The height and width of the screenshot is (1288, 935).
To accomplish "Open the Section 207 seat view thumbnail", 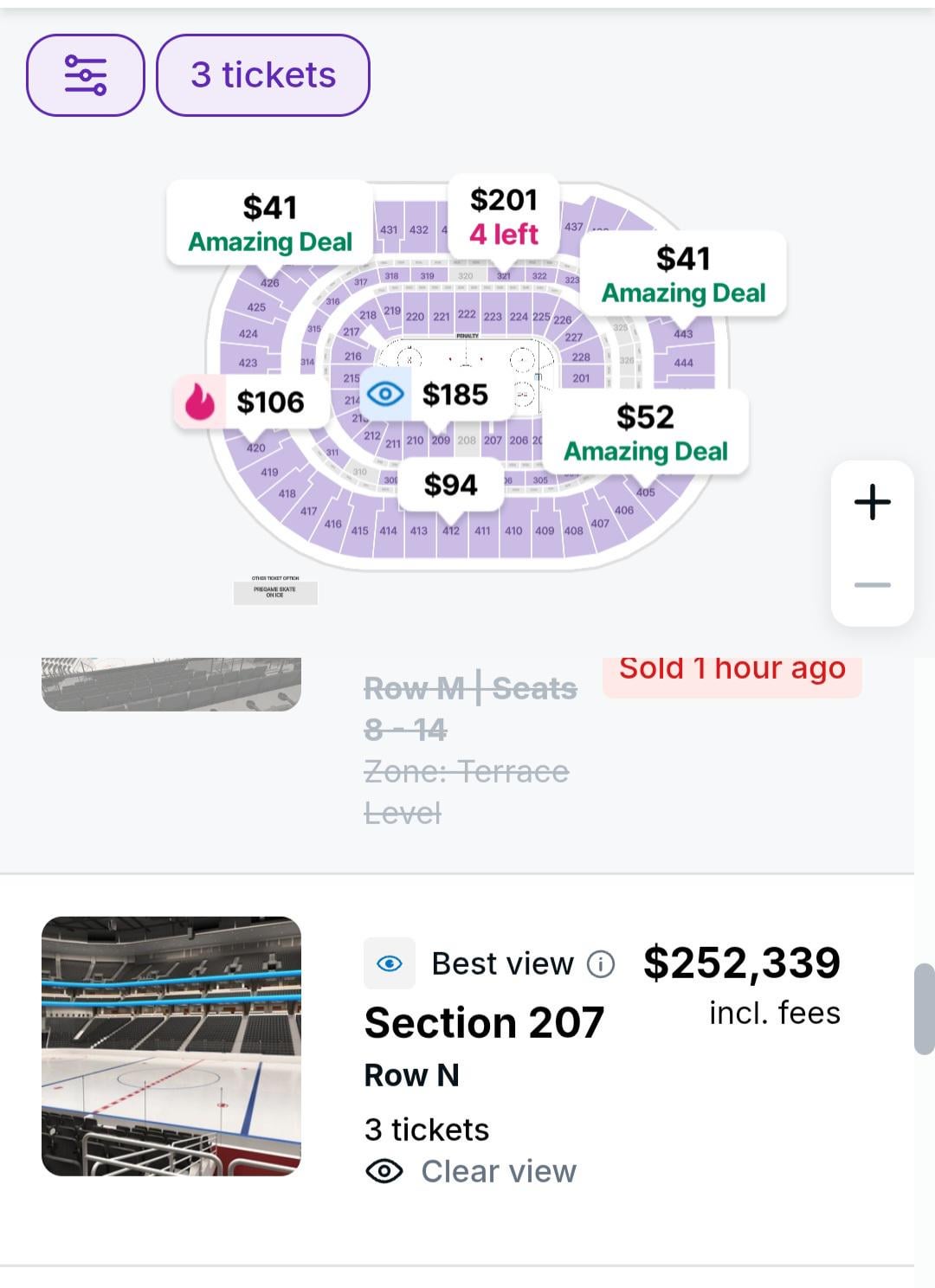I will click(171, 1046).
